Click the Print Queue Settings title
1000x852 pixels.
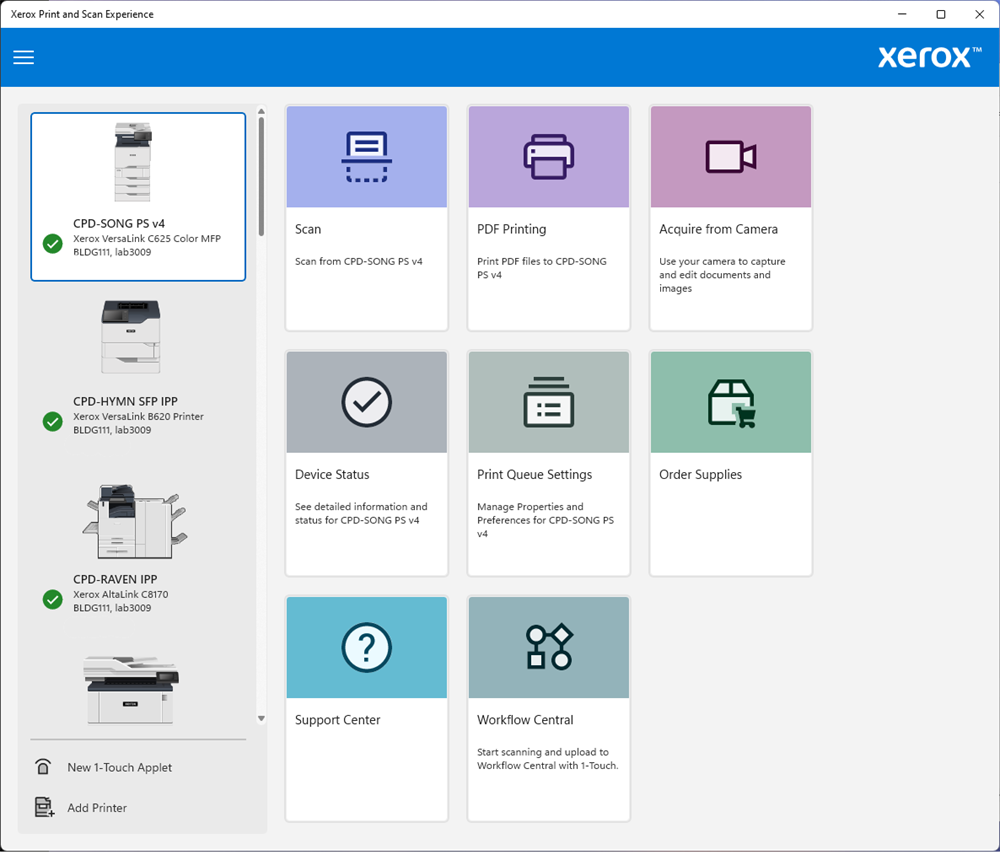pos(534,474)
